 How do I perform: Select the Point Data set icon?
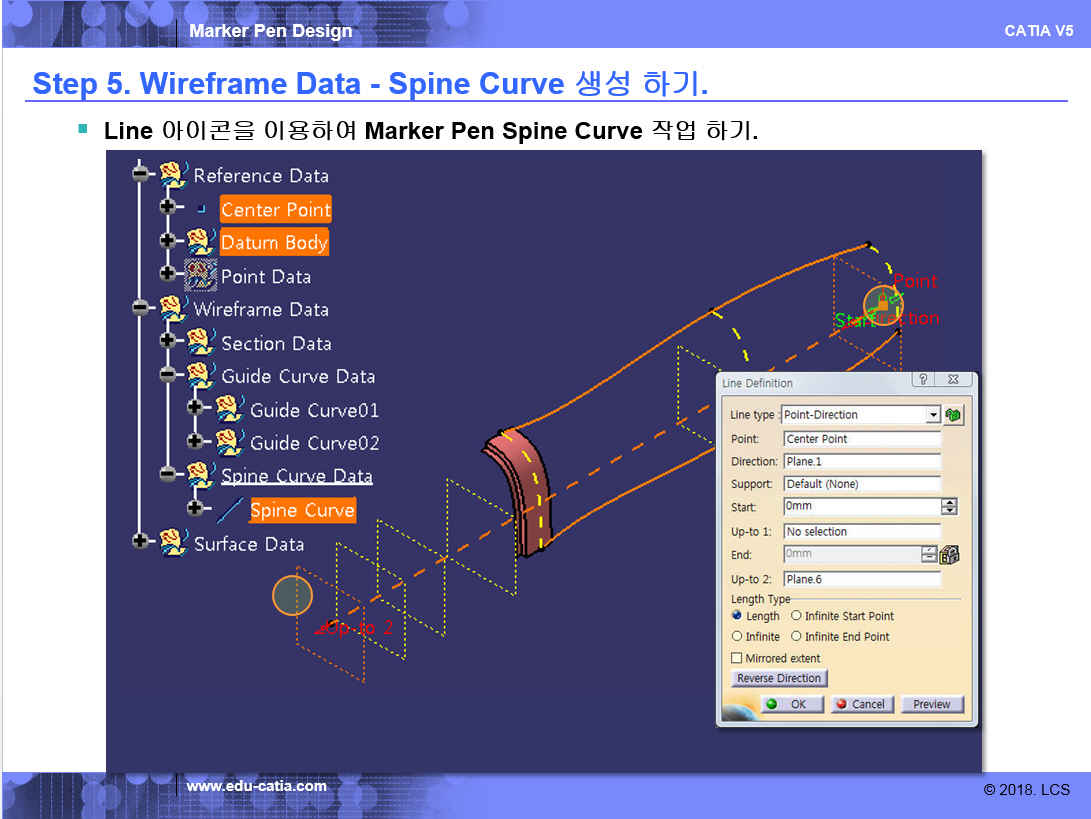pos(201,276)
